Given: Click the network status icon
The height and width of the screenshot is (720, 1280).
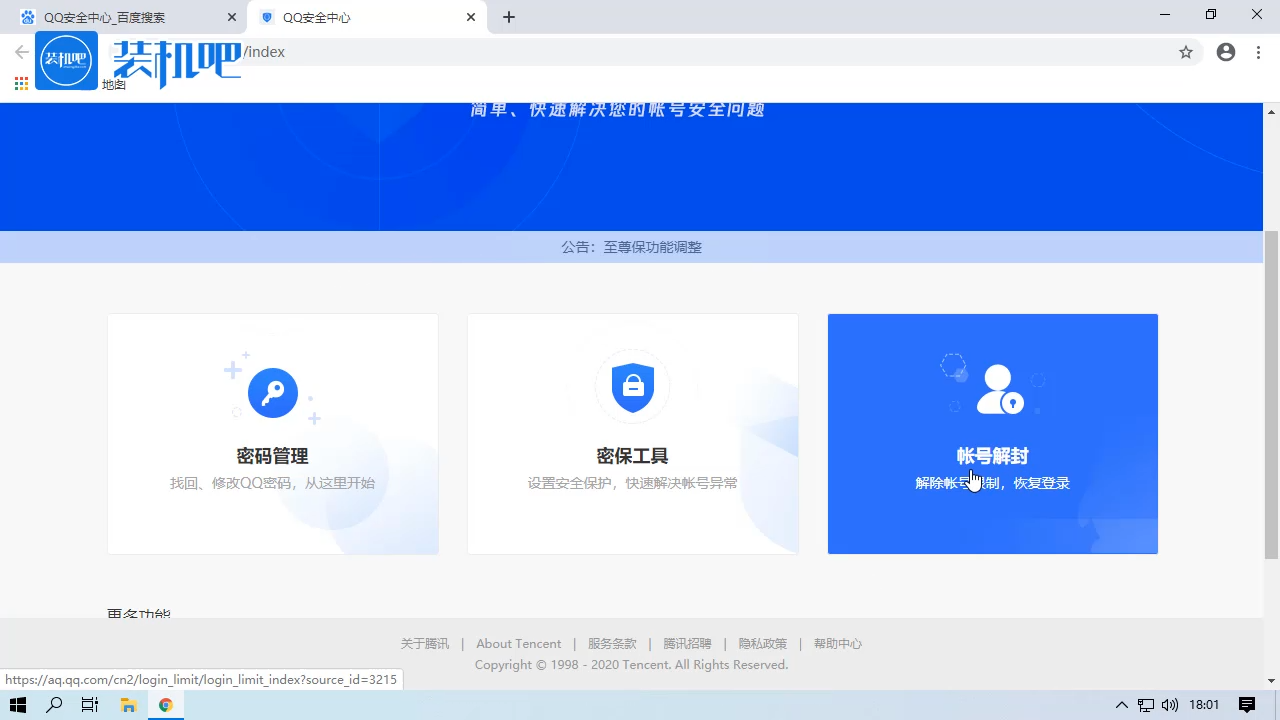Looking at the screenshot, I should 1145,705.
